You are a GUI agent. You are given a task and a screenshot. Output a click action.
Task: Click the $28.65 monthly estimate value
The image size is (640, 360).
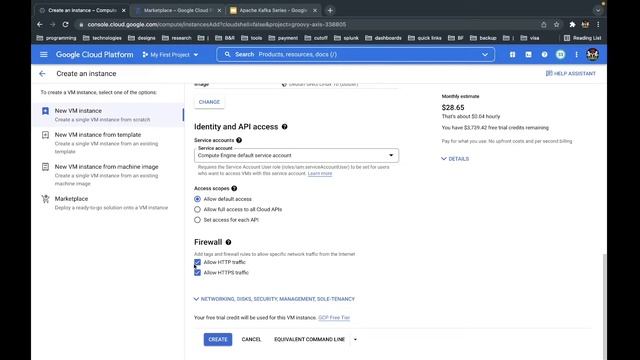click(x=453, y=107)
